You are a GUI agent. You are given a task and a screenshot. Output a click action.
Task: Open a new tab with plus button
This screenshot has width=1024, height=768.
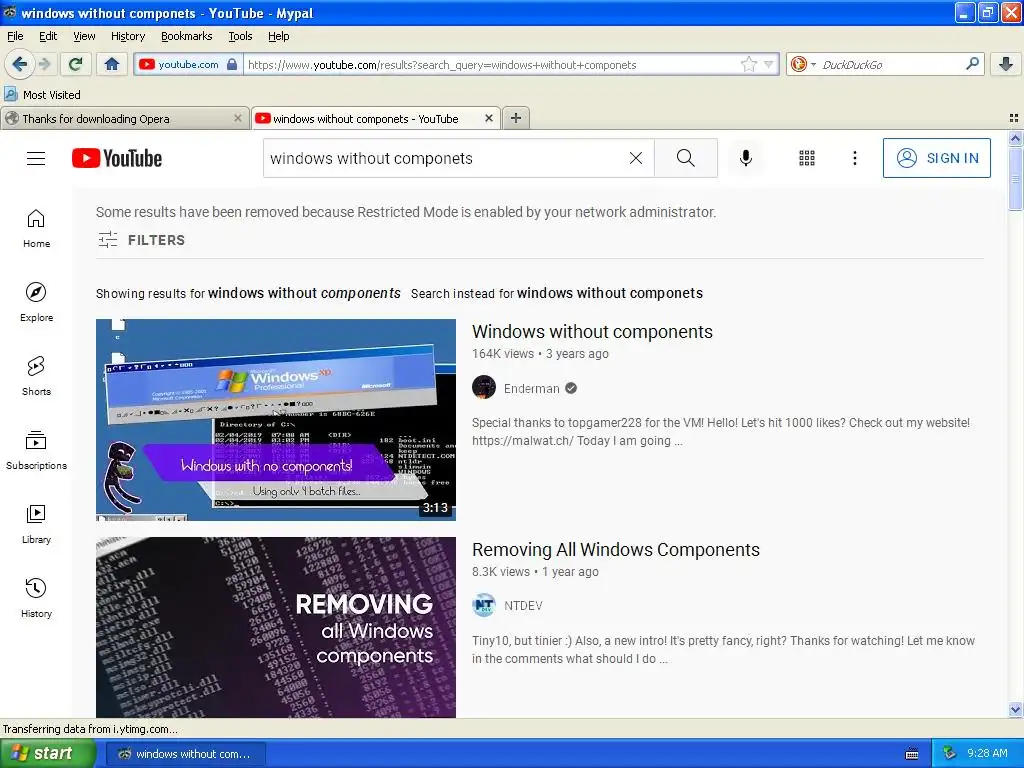click(x=516, y=118)
